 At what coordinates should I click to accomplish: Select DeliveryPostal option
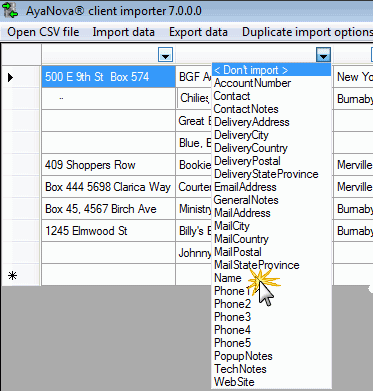[x=271, y=161]
